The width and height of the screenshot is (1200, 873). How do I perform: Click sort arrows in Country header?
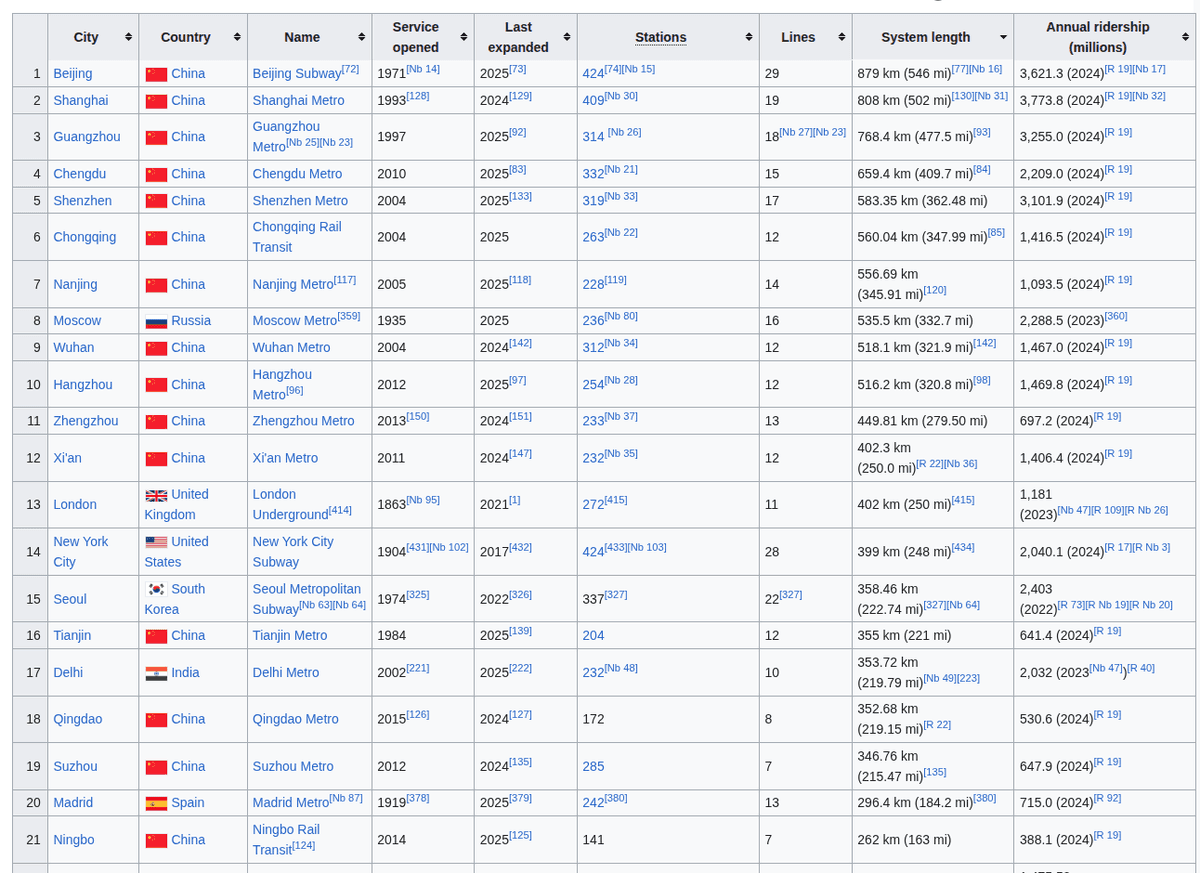point(237,37)
